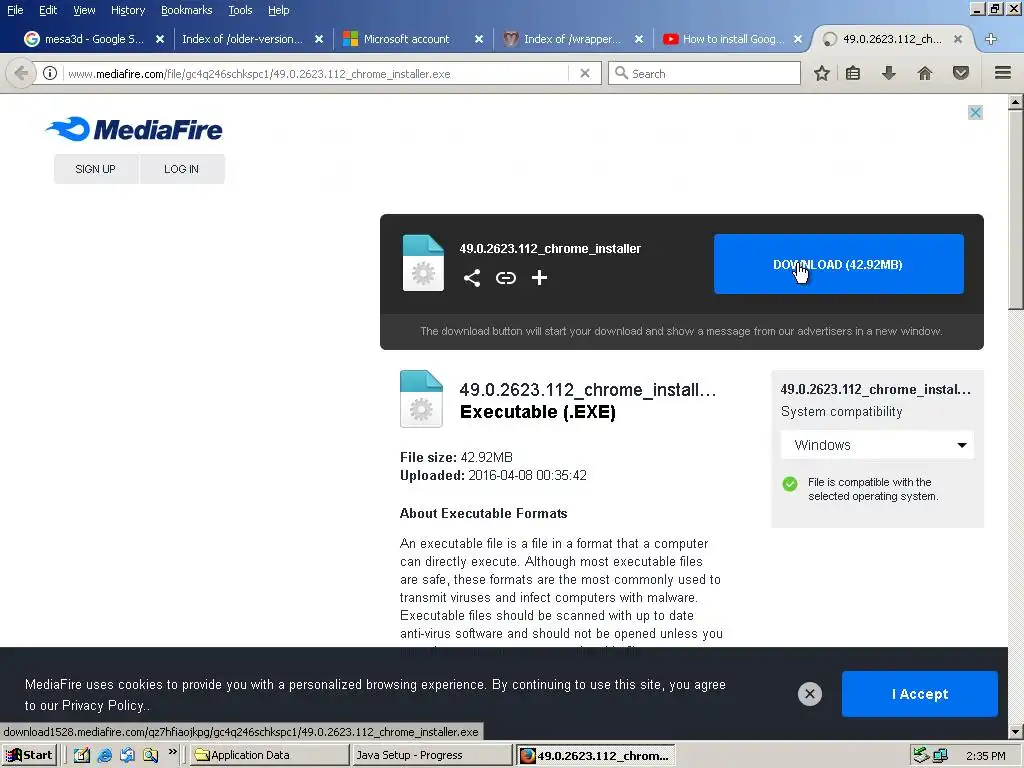Open the Windows Start button
1024x768 pixels.
[x=29, y=755]
